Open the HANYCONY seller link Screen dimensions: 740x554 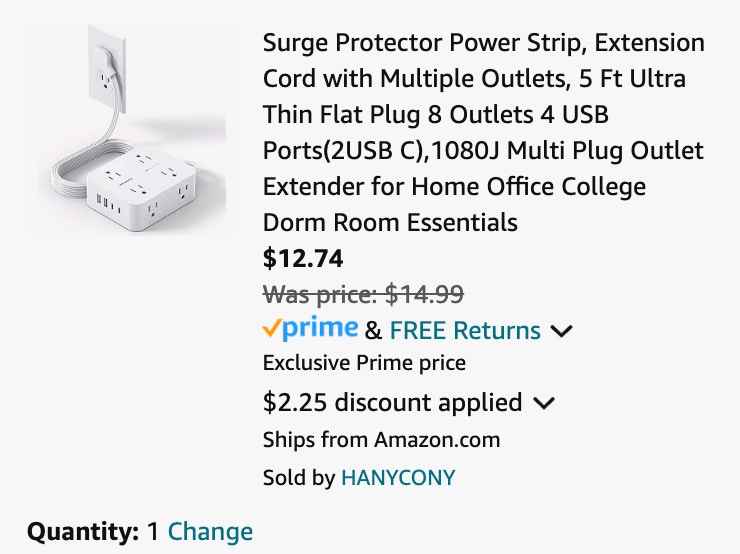(x=398, y=478)
